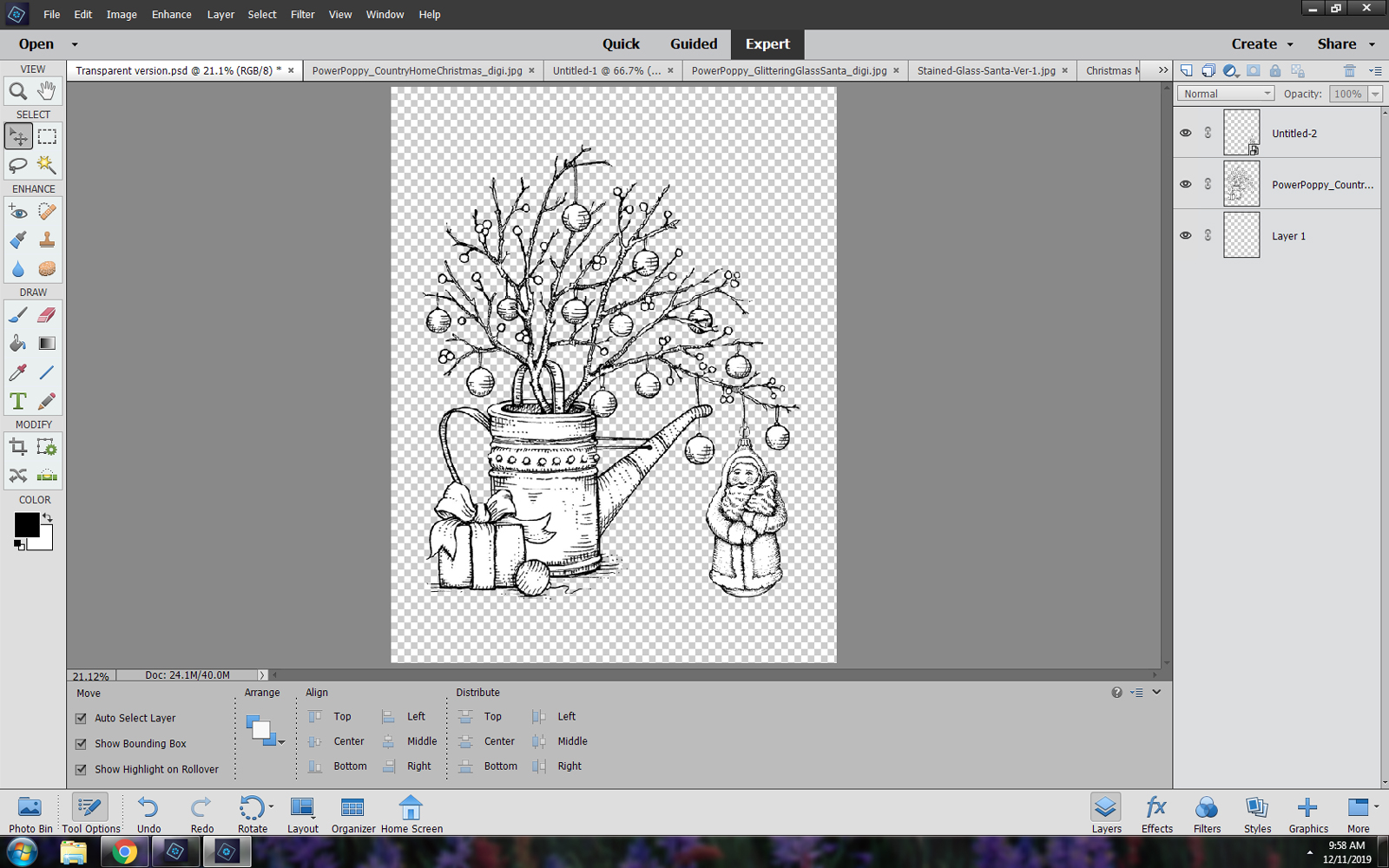
Task: Select the Content-Aware Move tool
Action: [18, 476]
